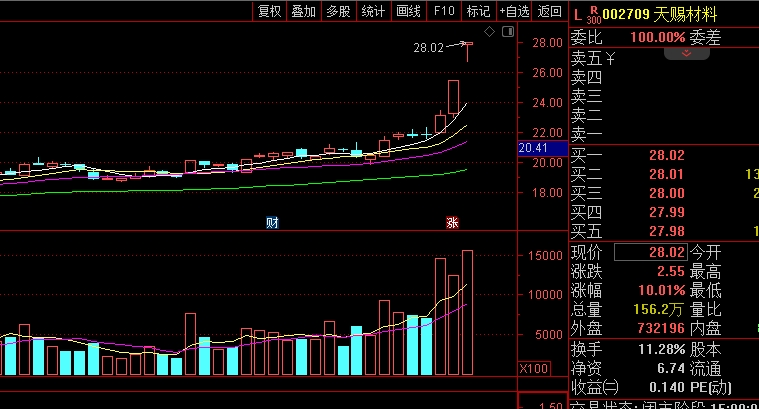Image resolution: width=759 pixels, height=409 pixels.
Task: Click the 流通 label
Action: [705, 368]
